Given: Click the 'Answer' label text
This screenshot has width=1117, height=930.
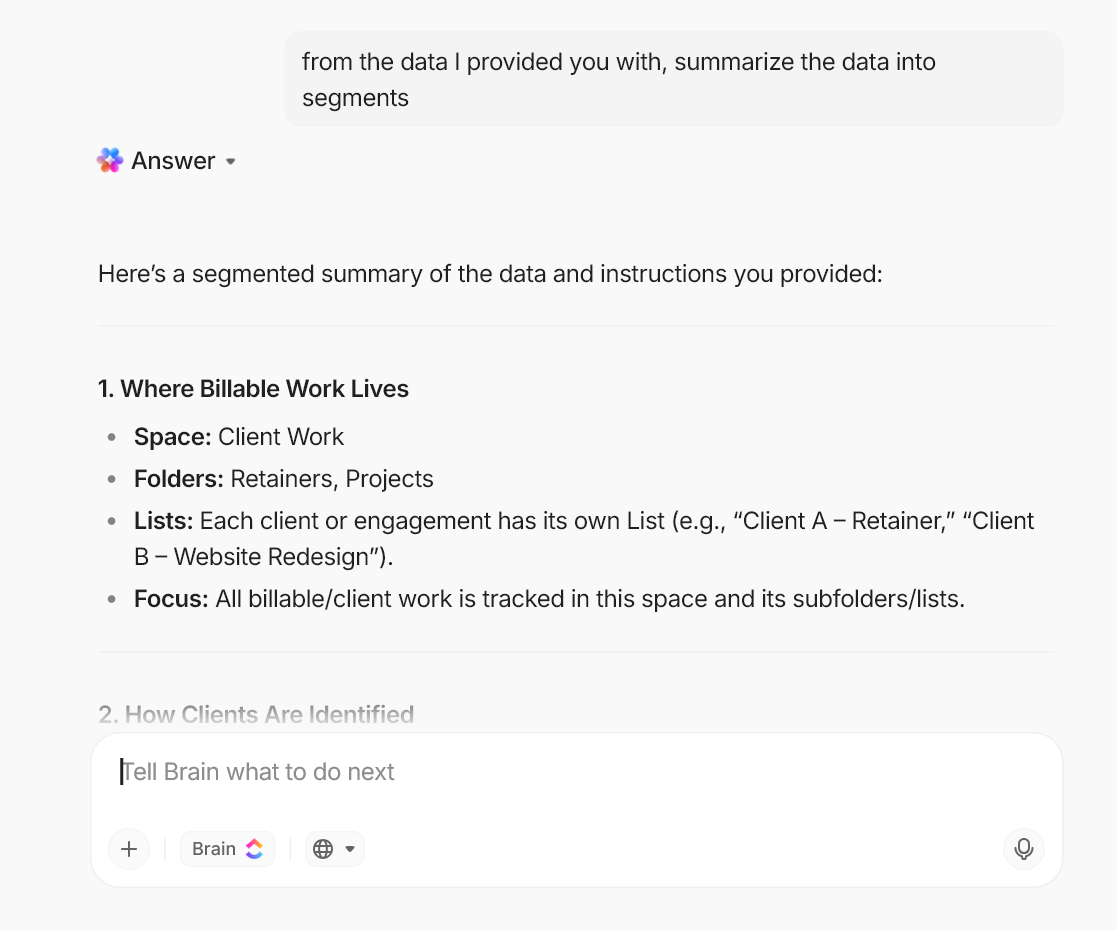Looking at the screenshot, I should point(173,161).
